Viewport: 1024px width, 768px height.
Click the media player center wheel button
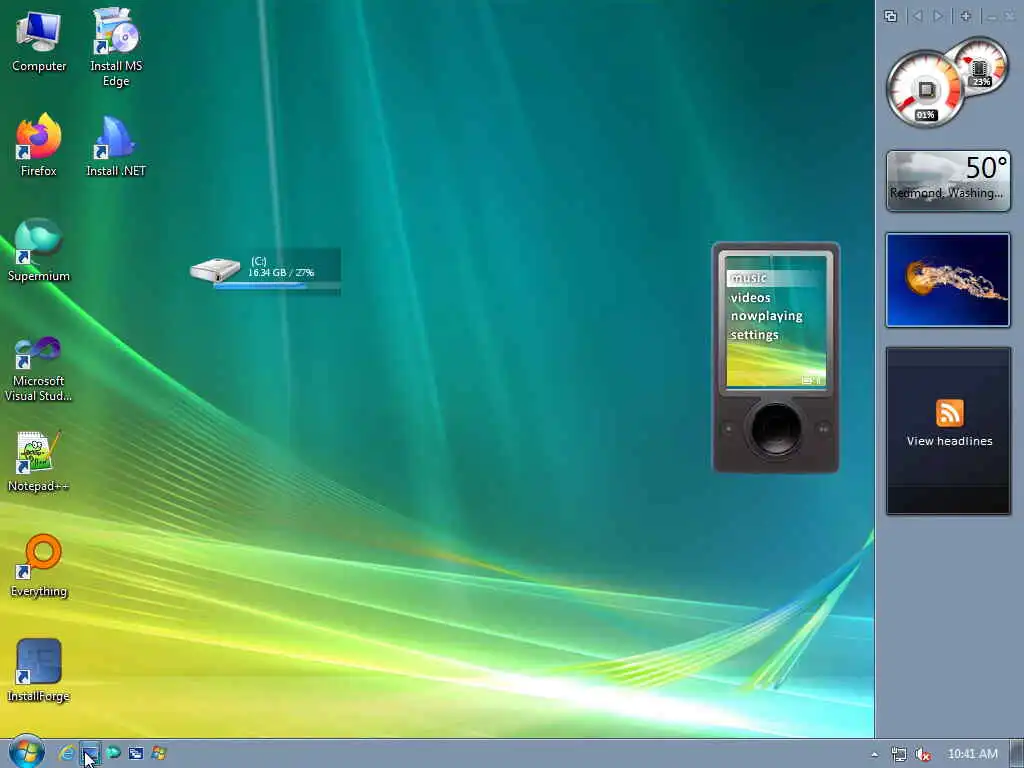point(776,429)
